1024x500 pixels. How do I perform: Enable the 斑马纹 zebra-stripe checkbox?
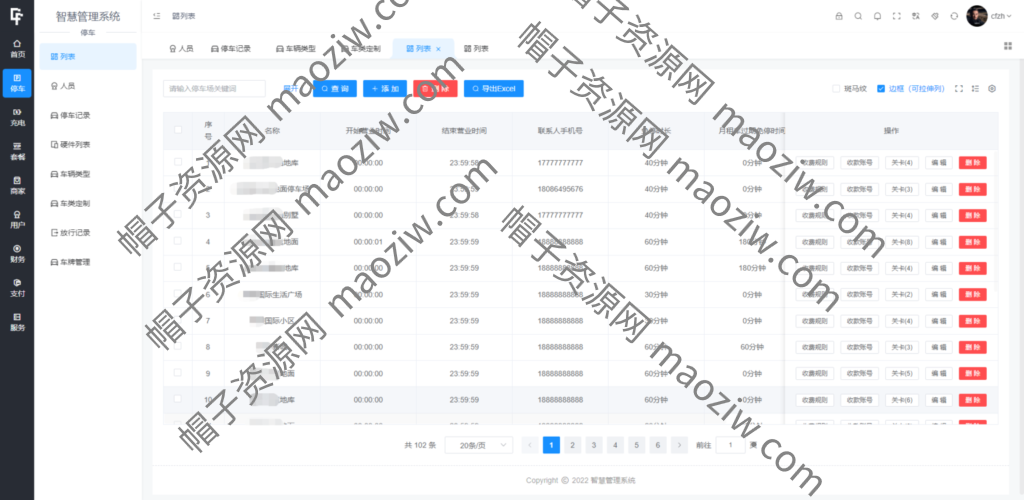(836, 89)
